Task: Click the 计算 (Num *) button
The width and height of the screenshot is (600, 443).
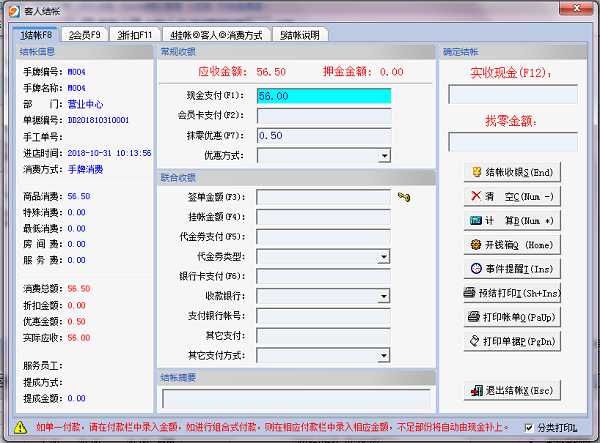Action: coord(512,221)
